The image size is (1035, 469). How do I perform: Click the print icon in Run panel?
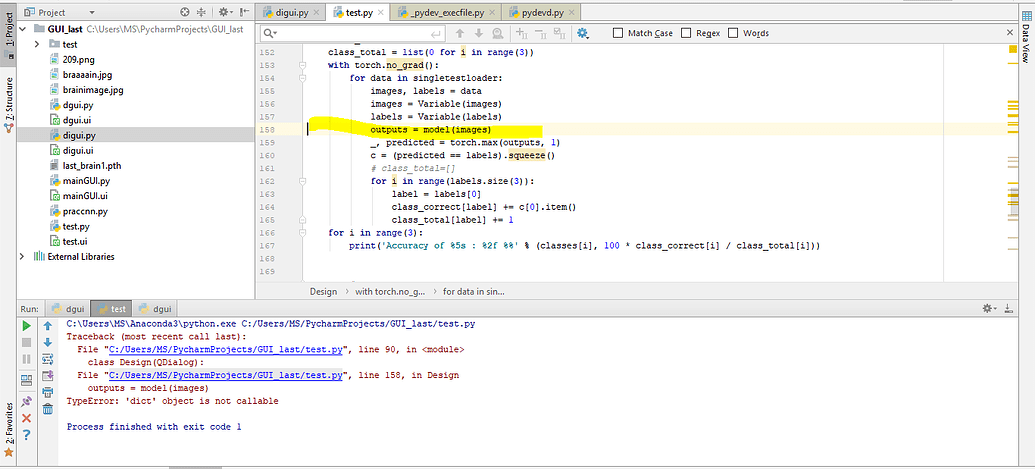[47, 393]
